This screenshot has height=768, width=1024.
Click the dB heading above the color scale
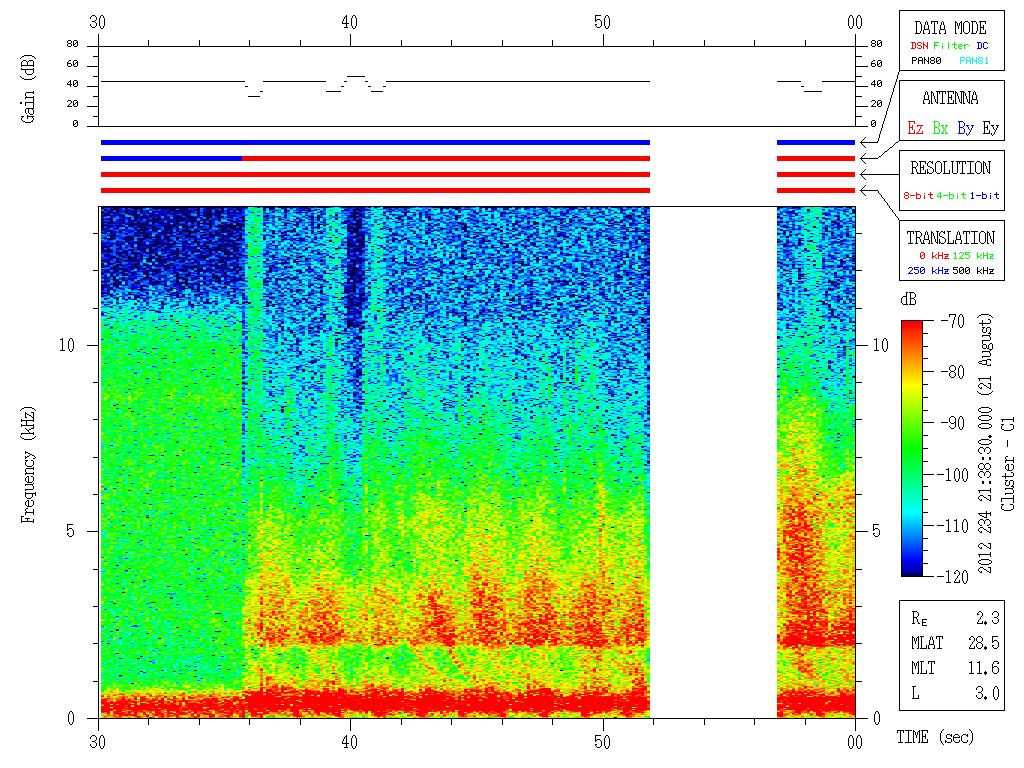pyautogui.click(x=908, y=299)
